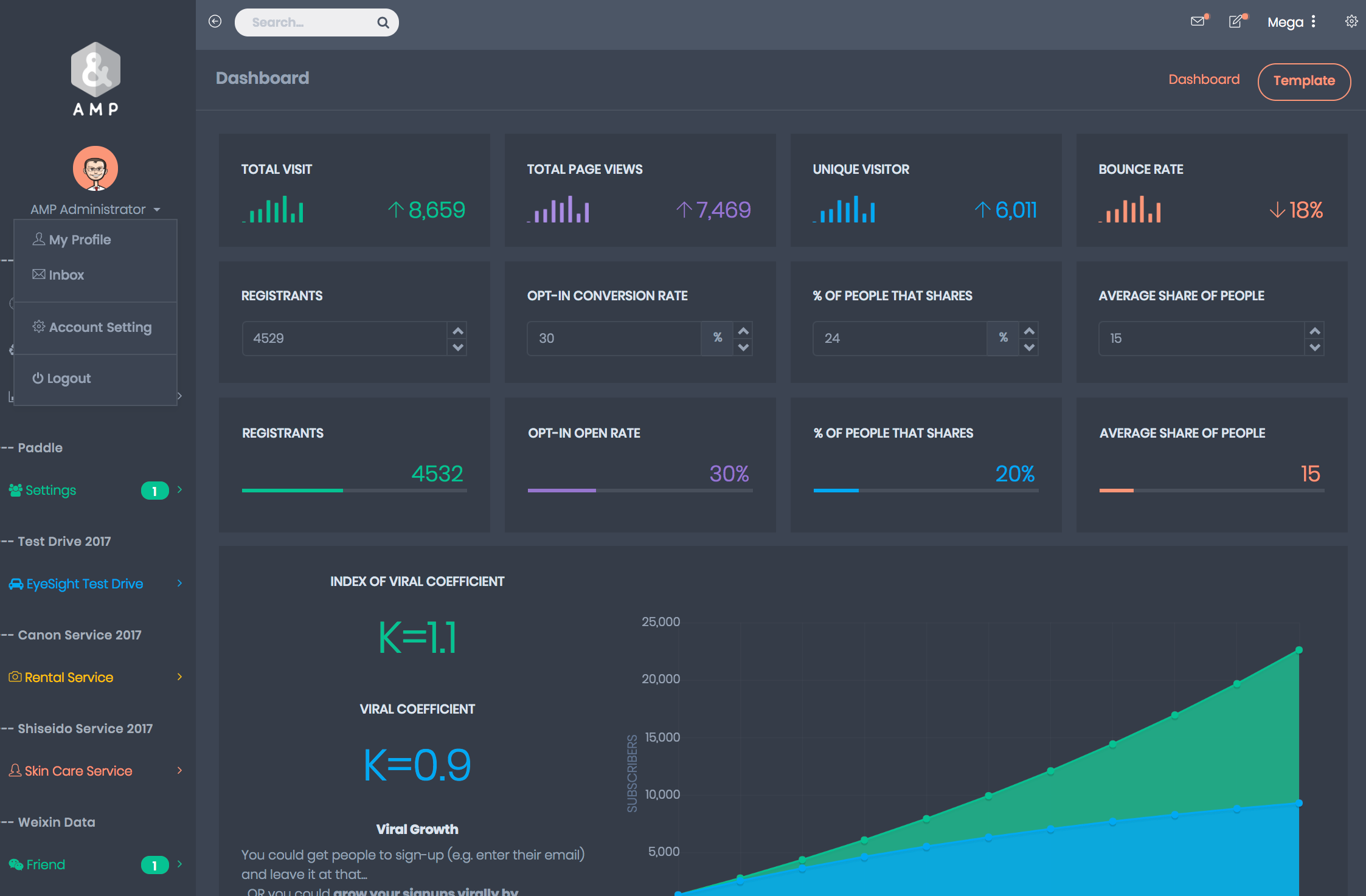Open Settings under Paddle
The width and height of the screenshot is (1366, 896).
tap(51, 490)
